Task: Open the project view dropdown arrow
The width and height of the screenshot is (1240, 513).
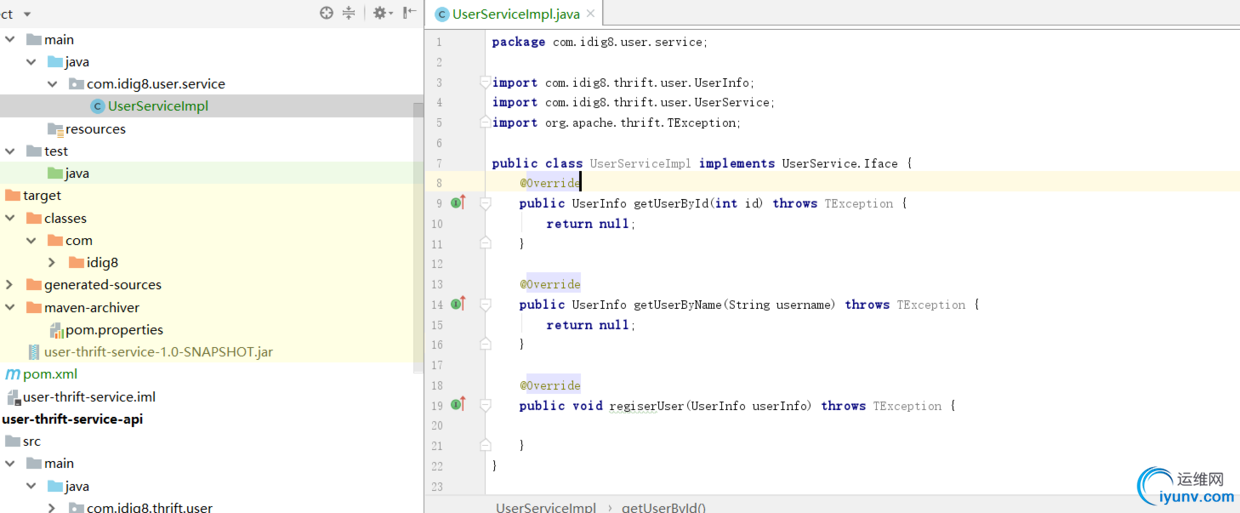Action: point(27,14)
